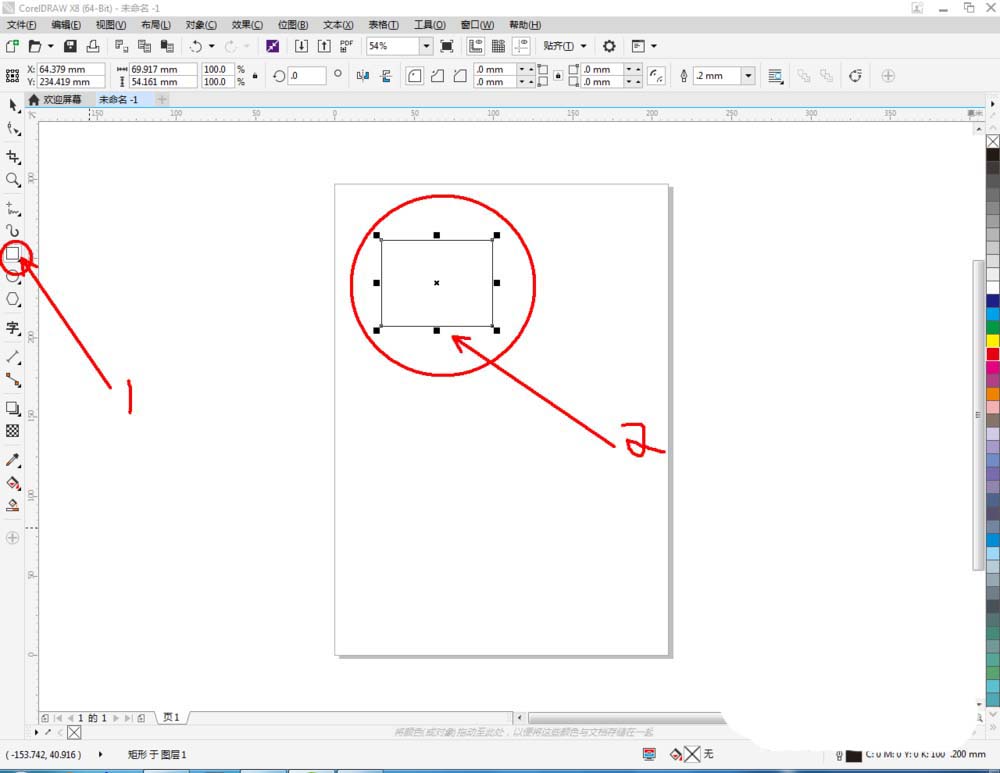The height and width of the screenshot is (773, 1000).
Task: Open the 文件(F) menu
Action: (x=21, y=25)
